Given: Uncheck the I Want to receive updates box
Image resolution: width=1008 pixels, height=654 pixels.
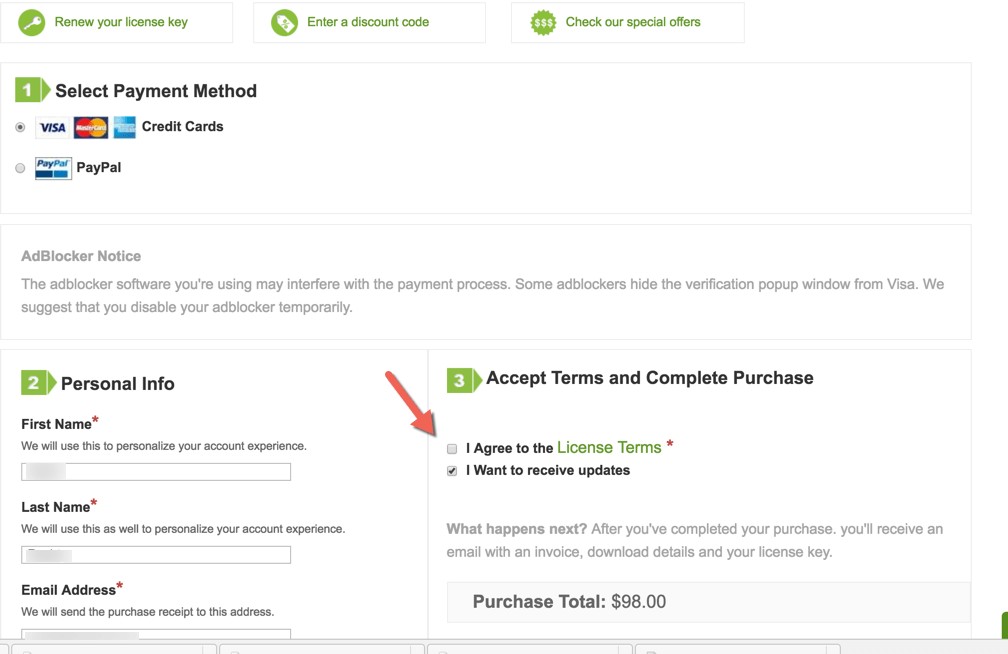Looking at the screenshot, I should [452, 471].
